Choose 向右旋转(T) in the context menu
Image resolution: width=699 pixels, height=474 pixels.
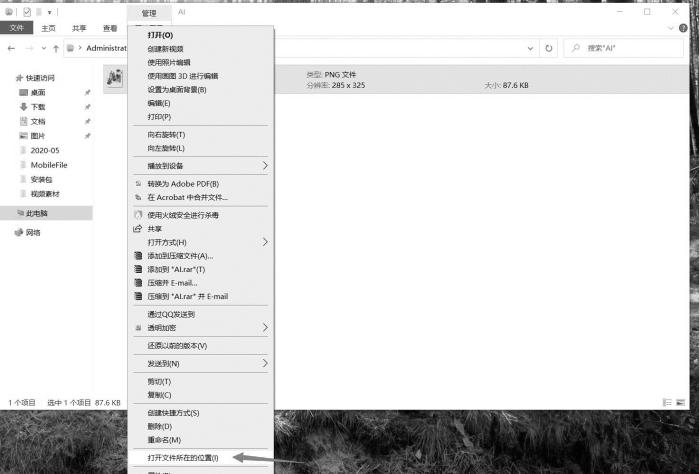point(201,135)
